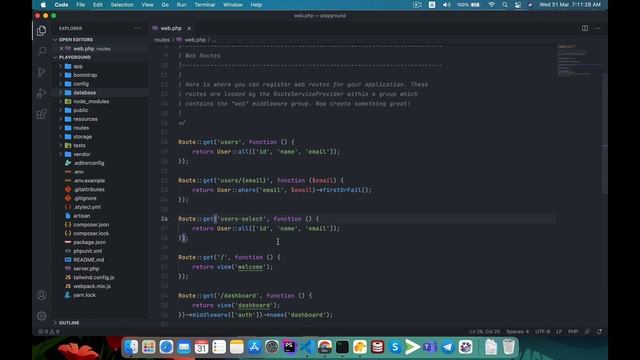Screen dimensions: 640x360
Task: Open the Terminal menu
Action: coord(204,5)
